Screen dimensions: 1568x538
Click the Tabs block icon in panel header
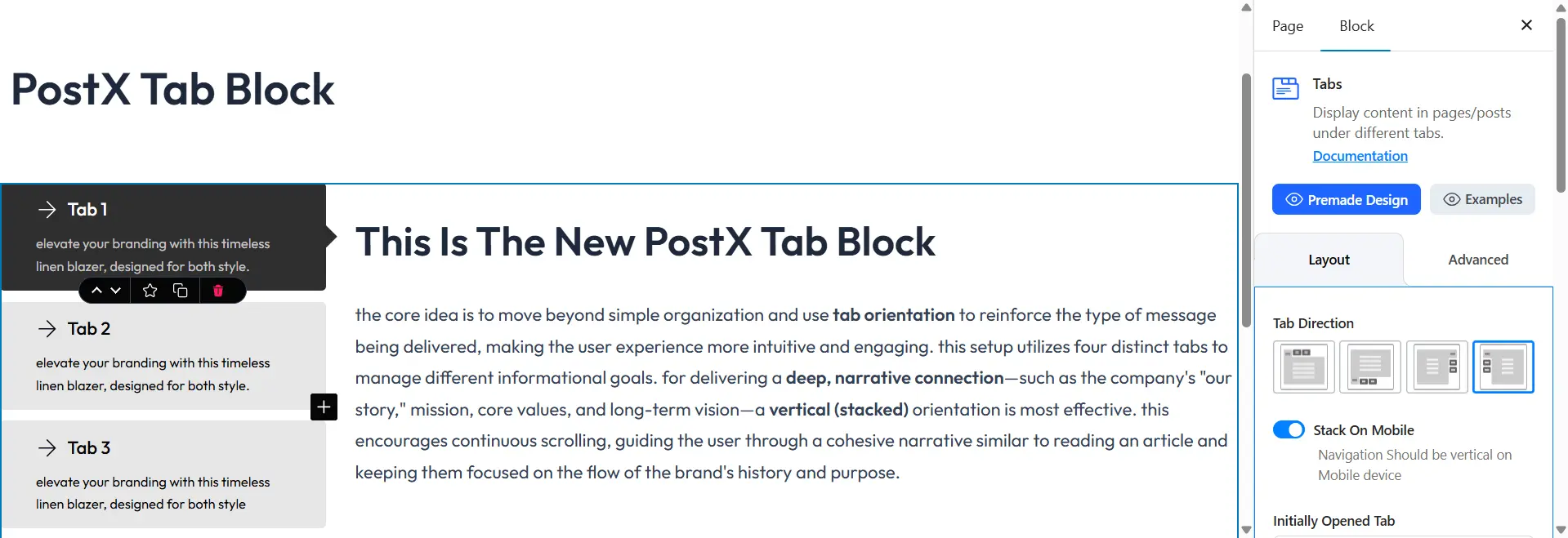click(1284, 87)
